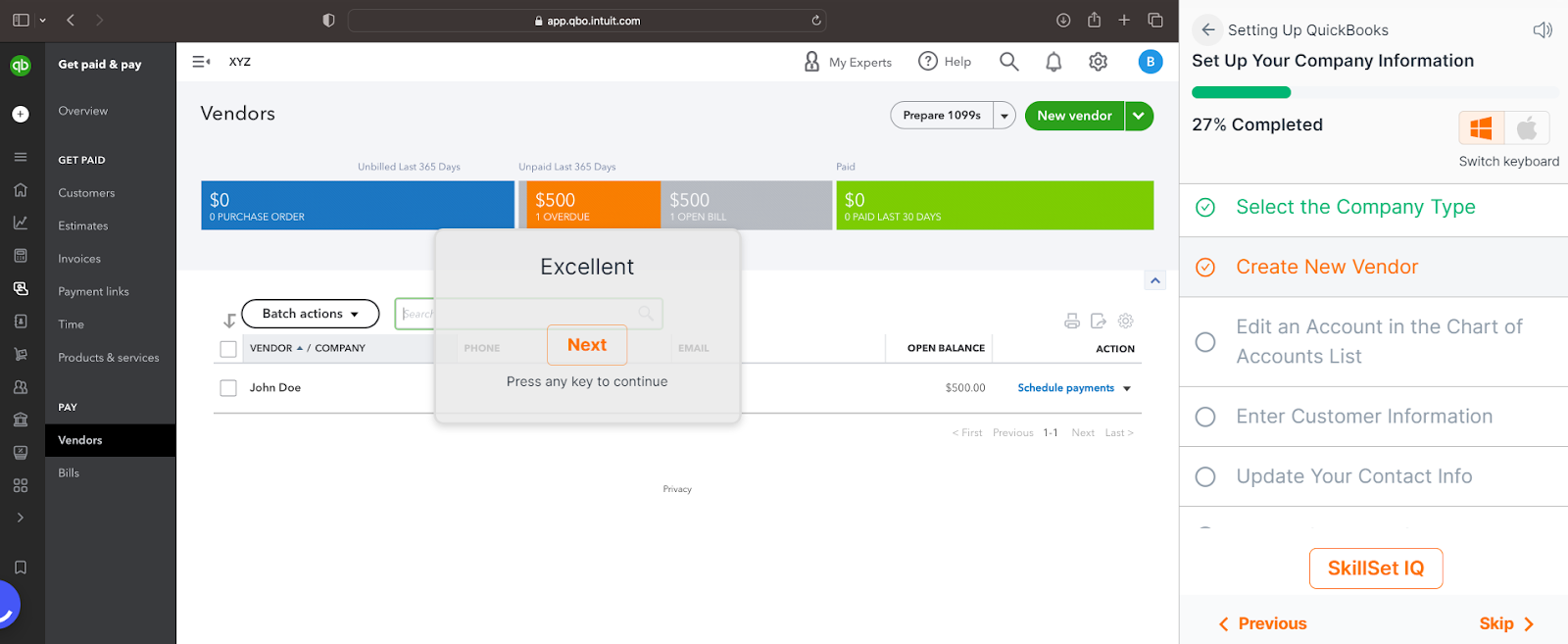The width and height of the screenshot is (1568, 644).
Task: Click Schedule payments link for John Doe
Action: (1065, 388)
